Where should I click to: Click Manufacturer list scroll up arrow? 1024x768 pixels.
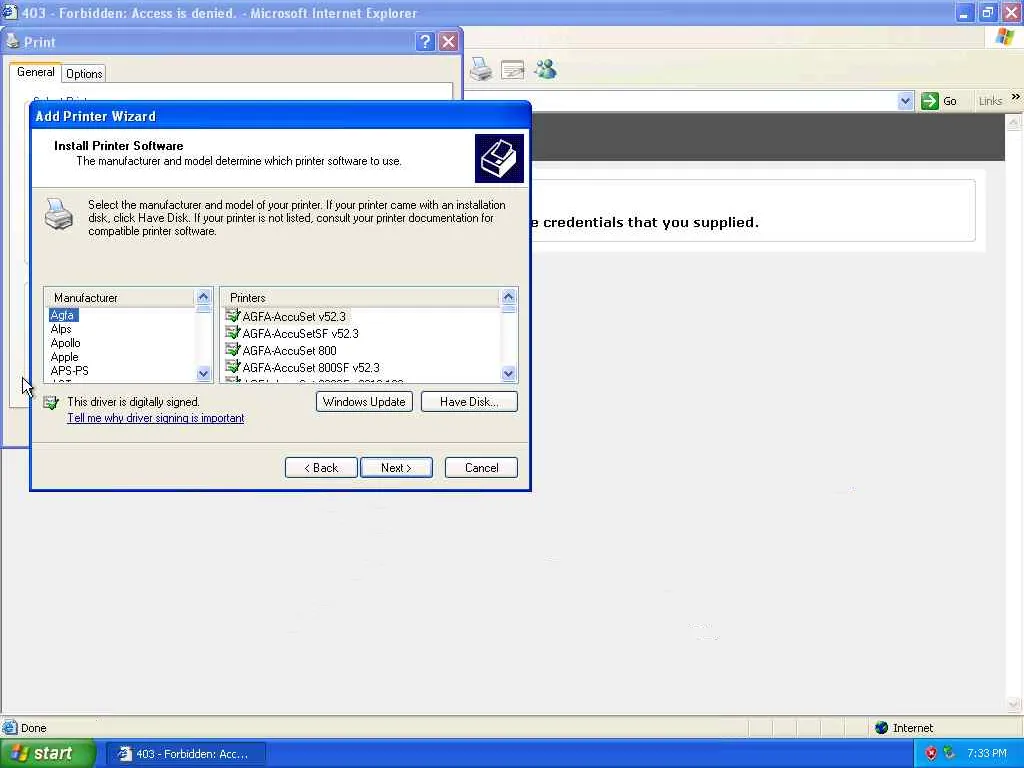pyautogui.click(x=203, y=297)
